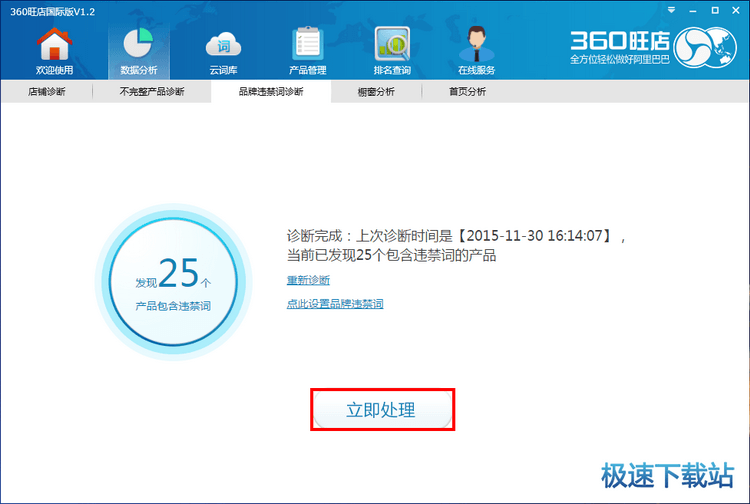This screenshot has height=504, width=750.
Task: Click the 立即处理 button
Action: coord(382,410)
